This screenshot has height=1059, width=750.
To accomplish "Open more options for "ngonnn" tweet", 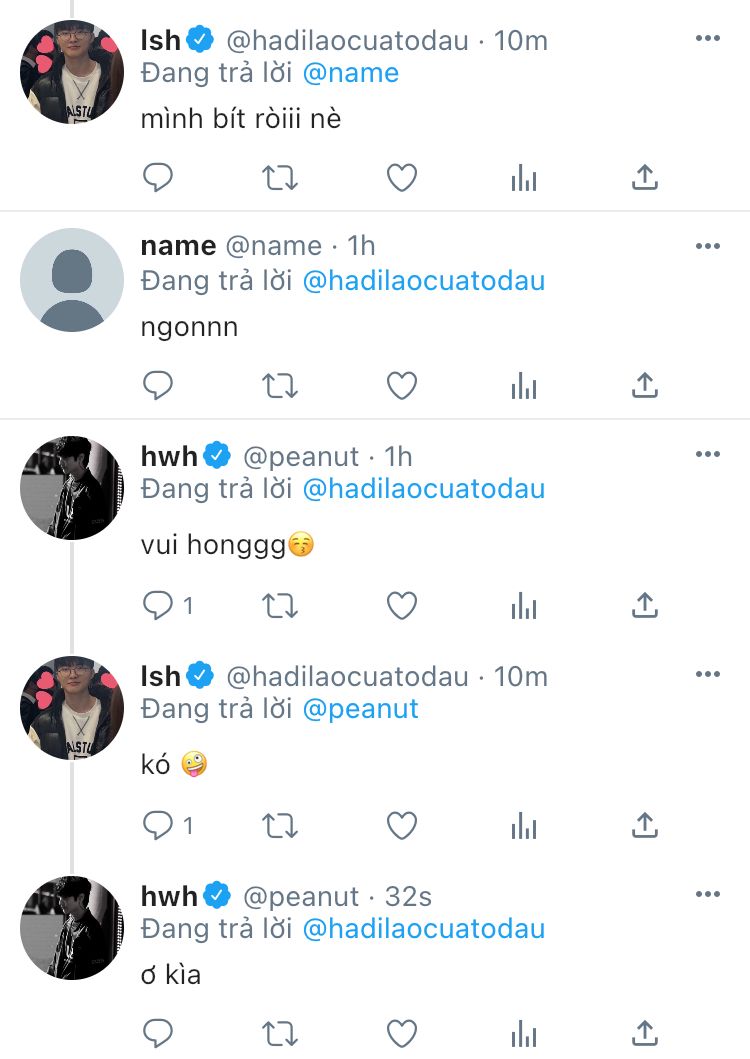I will (708, 246).
